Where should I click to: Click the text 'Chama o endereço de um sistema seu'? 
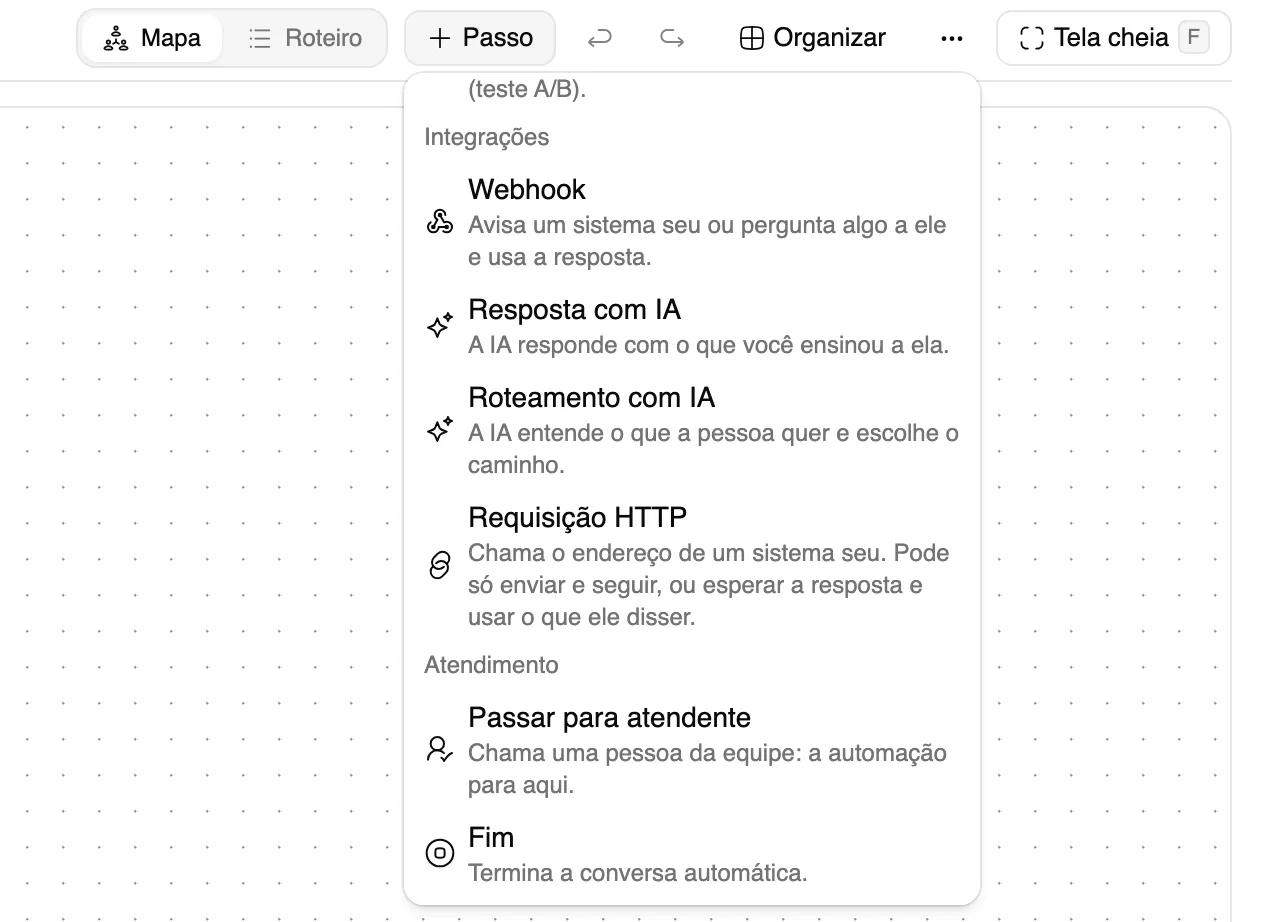pos(677,553)
